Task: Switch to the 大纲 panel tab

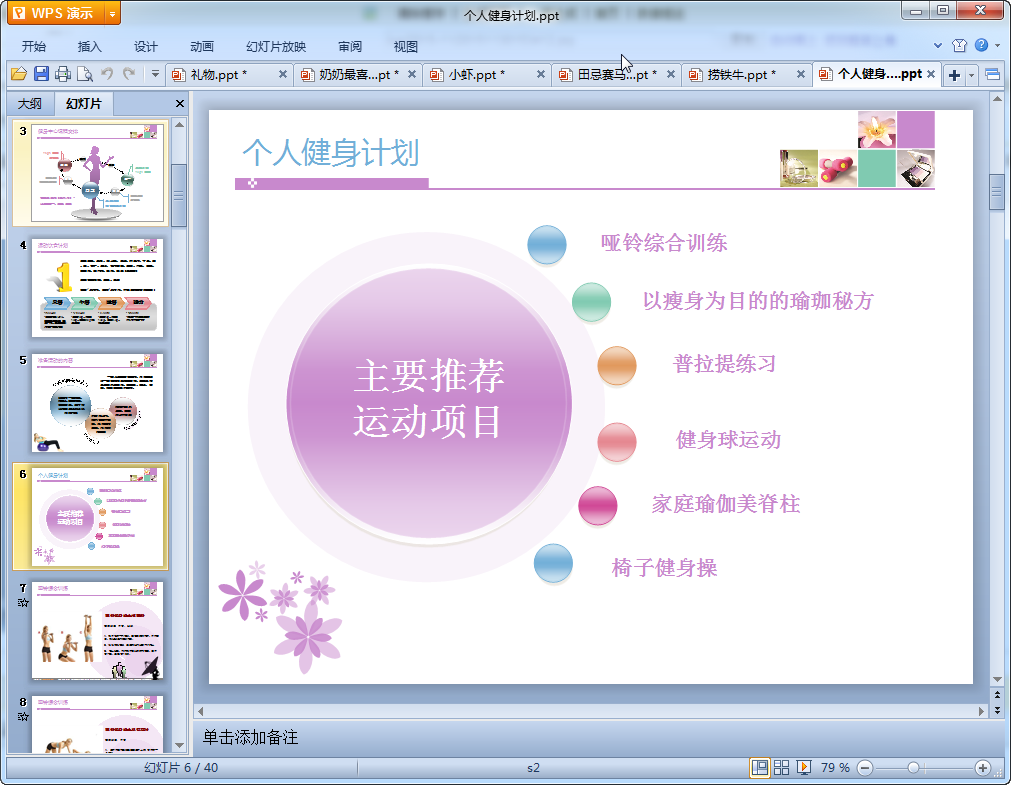Action: tap(30, 103)
